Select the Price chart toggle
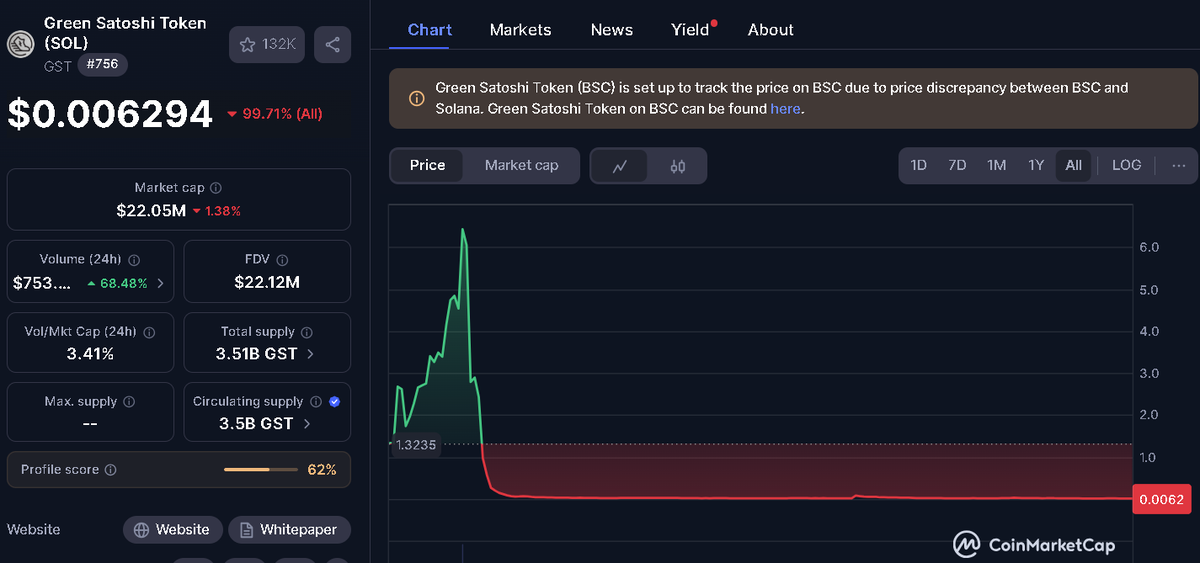The width and height of the screenshot is (1200, 563). [x=427, y=165]
